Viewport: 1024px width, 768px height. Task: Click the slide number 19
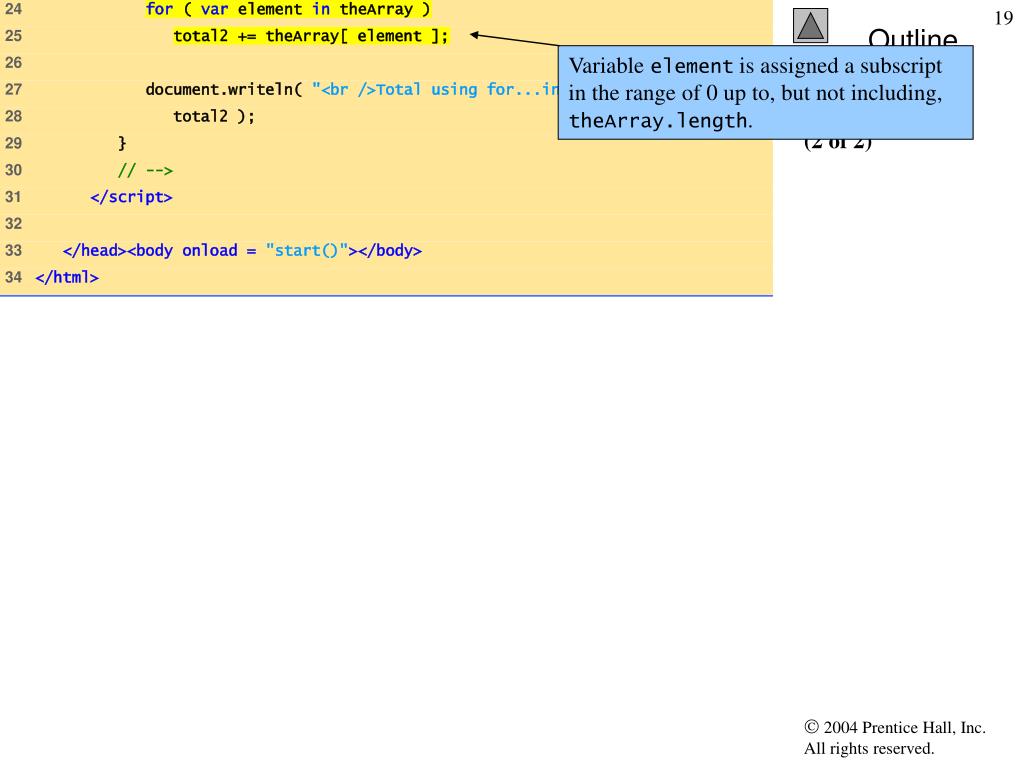point(1003,18)
